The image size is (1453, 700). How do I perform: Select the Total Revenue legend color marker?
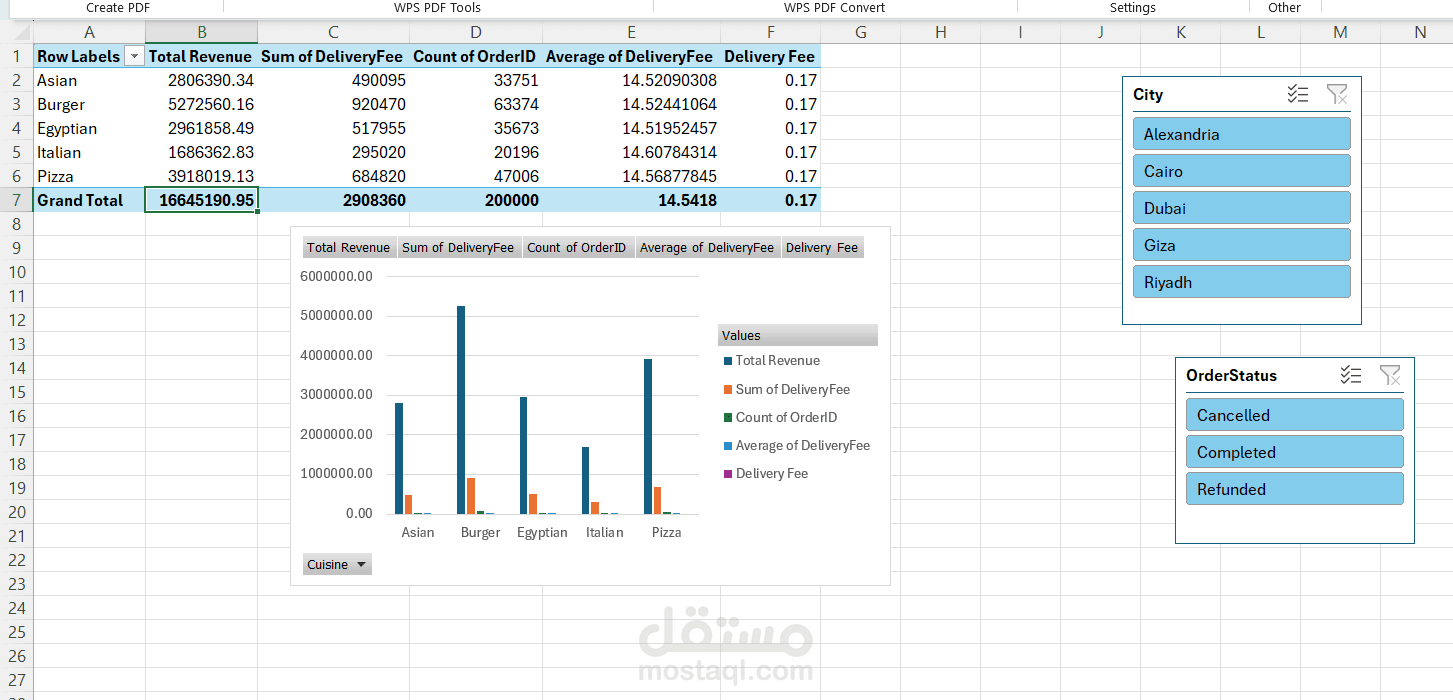[x=728, y=361]
